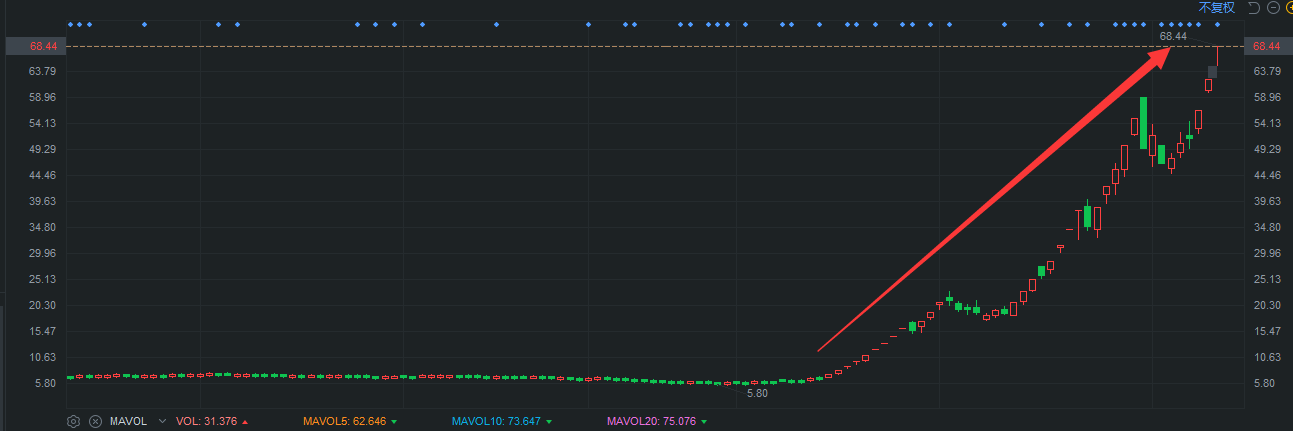1293x431 pixels.
Task: Select the tallest green candlestick
Action: tap(1143, 123)
